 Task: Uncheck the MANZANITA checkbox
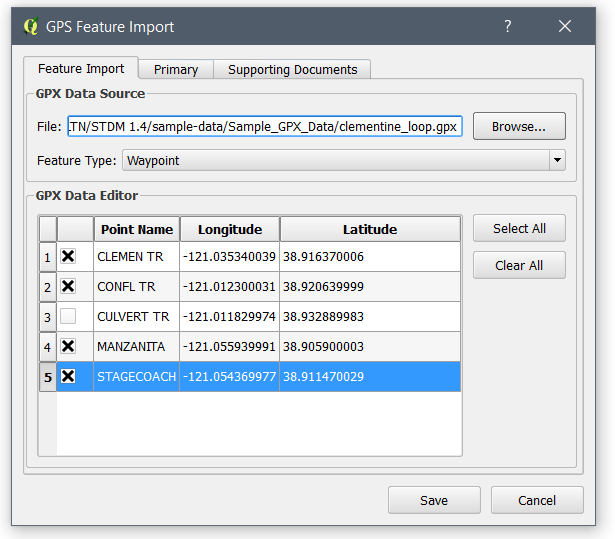click(68, 346)
